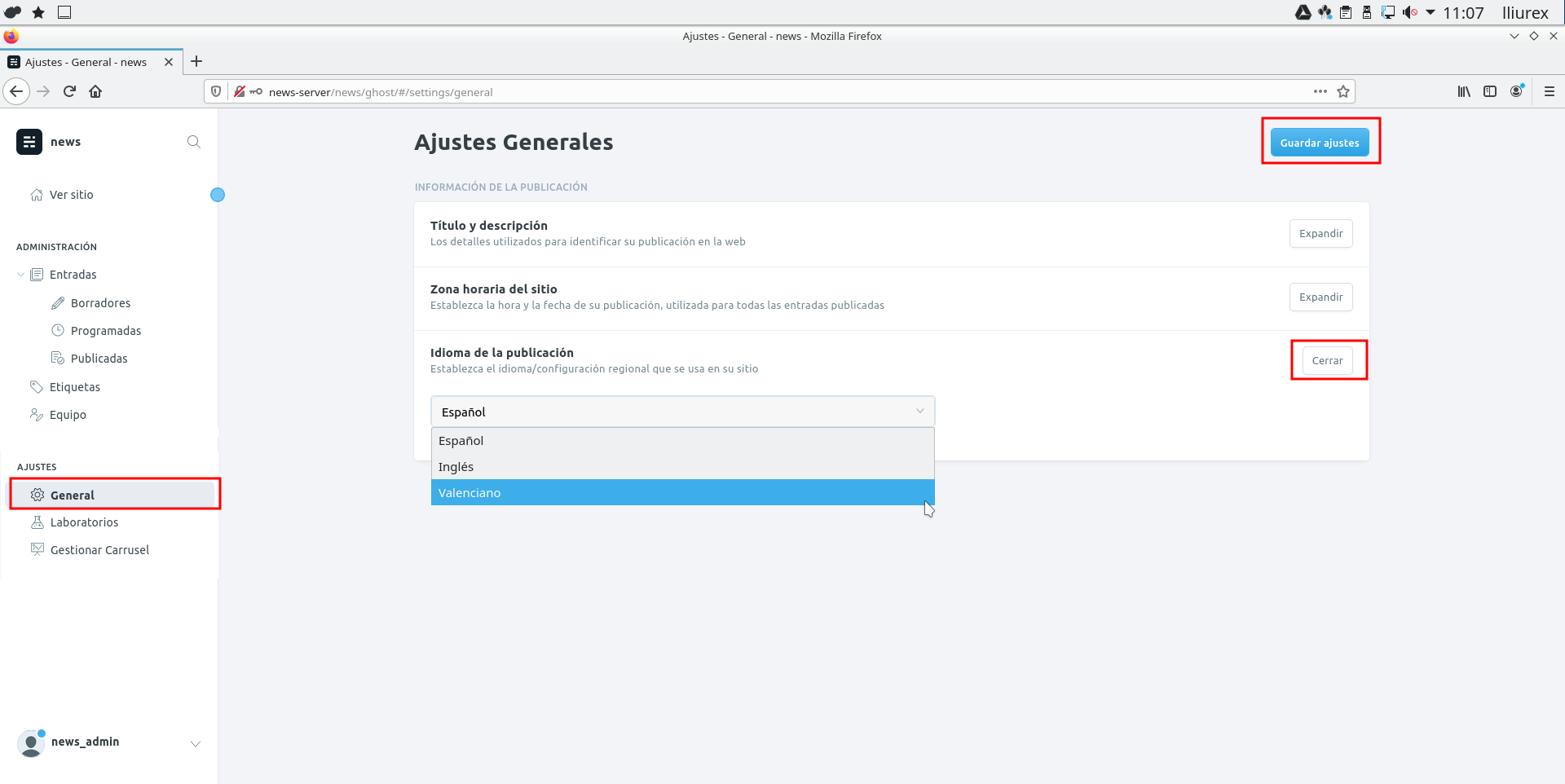Open page actions three-dot menu
Viewport: 1565px width, 784px height.
pyautogui.click(x=1320, y=91)
